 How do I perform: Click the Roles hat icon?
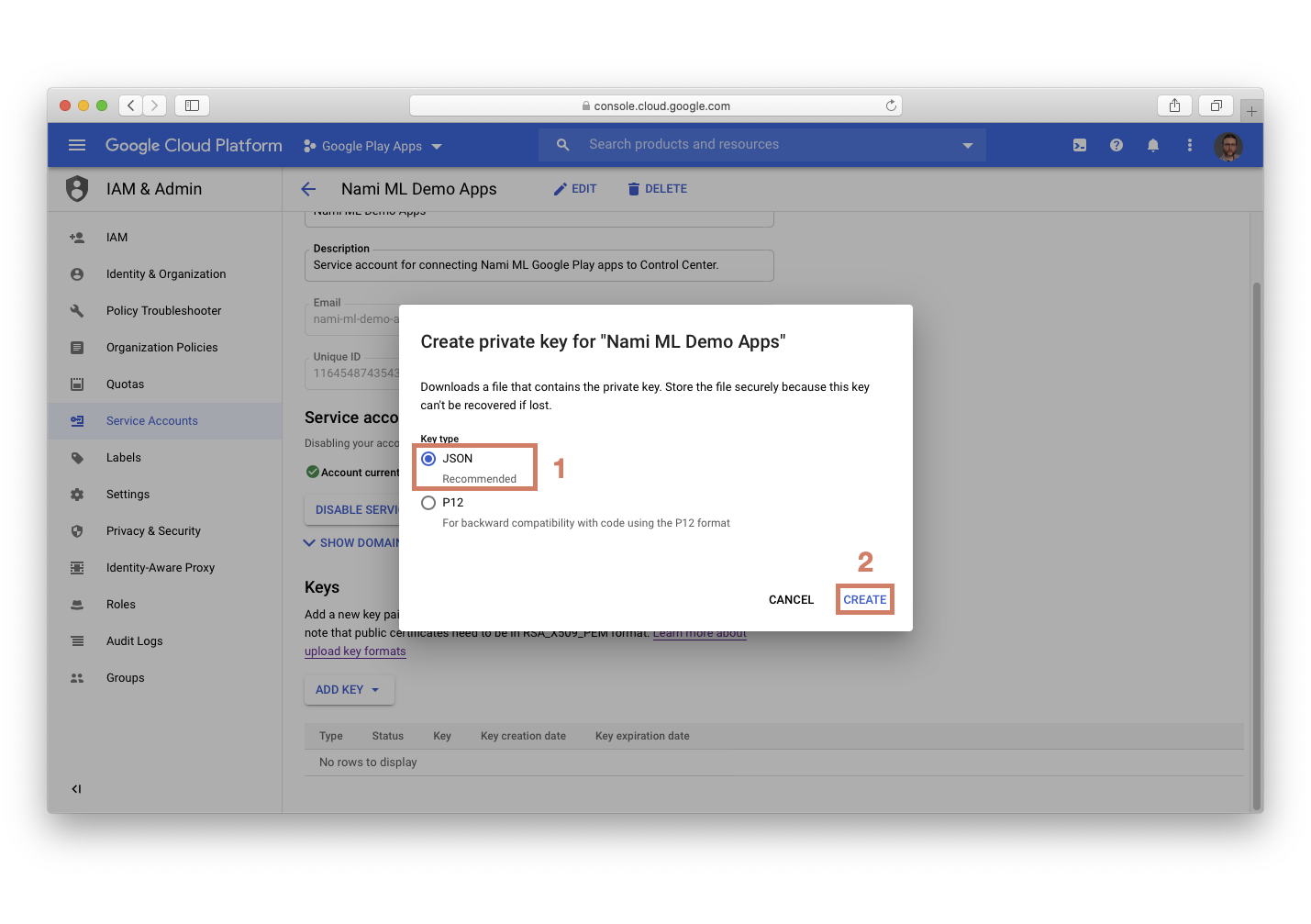(77, 605)
